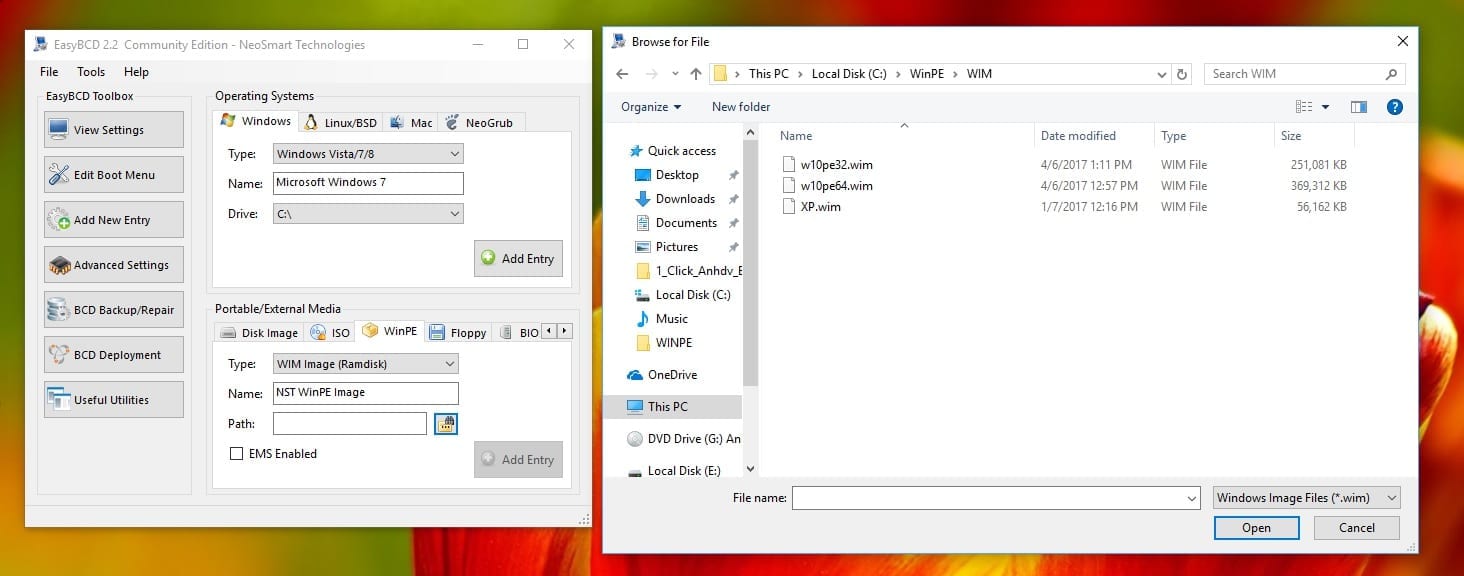
Task: Expand the File name combo box dropdown
Action: (x=1191, y=498)
